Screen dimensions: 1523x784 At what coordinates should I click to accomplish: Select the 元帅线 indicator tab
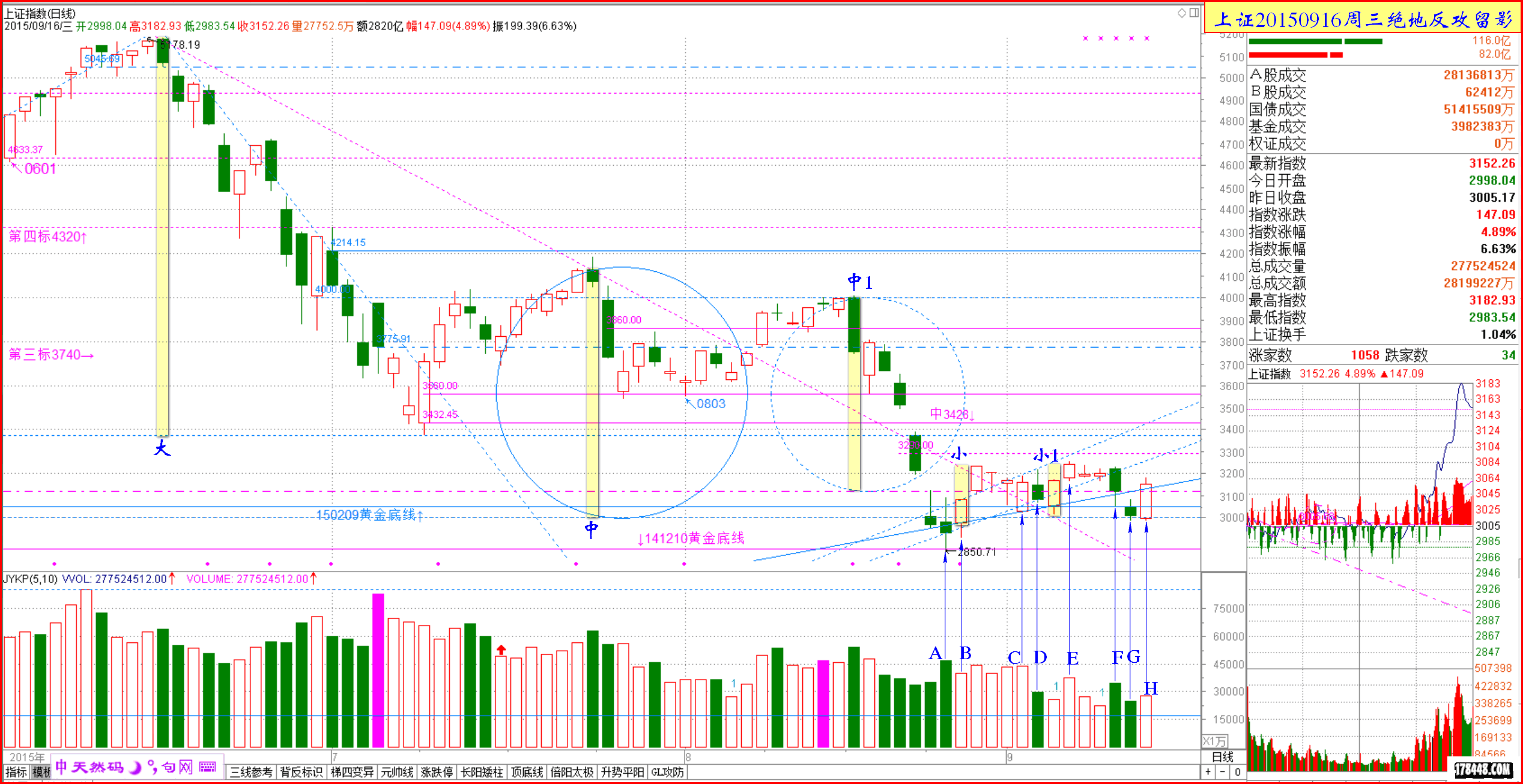tap(397, 772)
